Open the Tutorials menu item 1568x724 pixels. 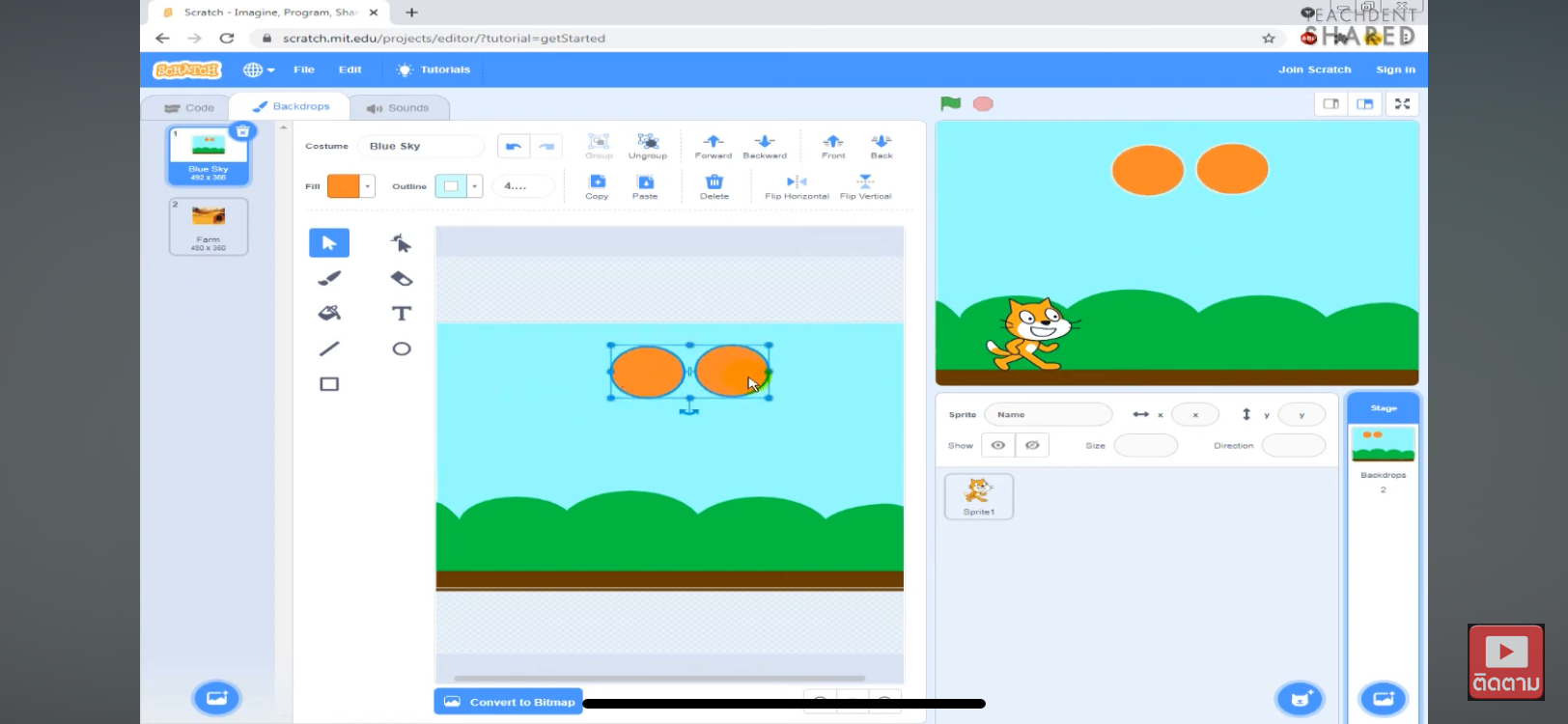point(434,70)
